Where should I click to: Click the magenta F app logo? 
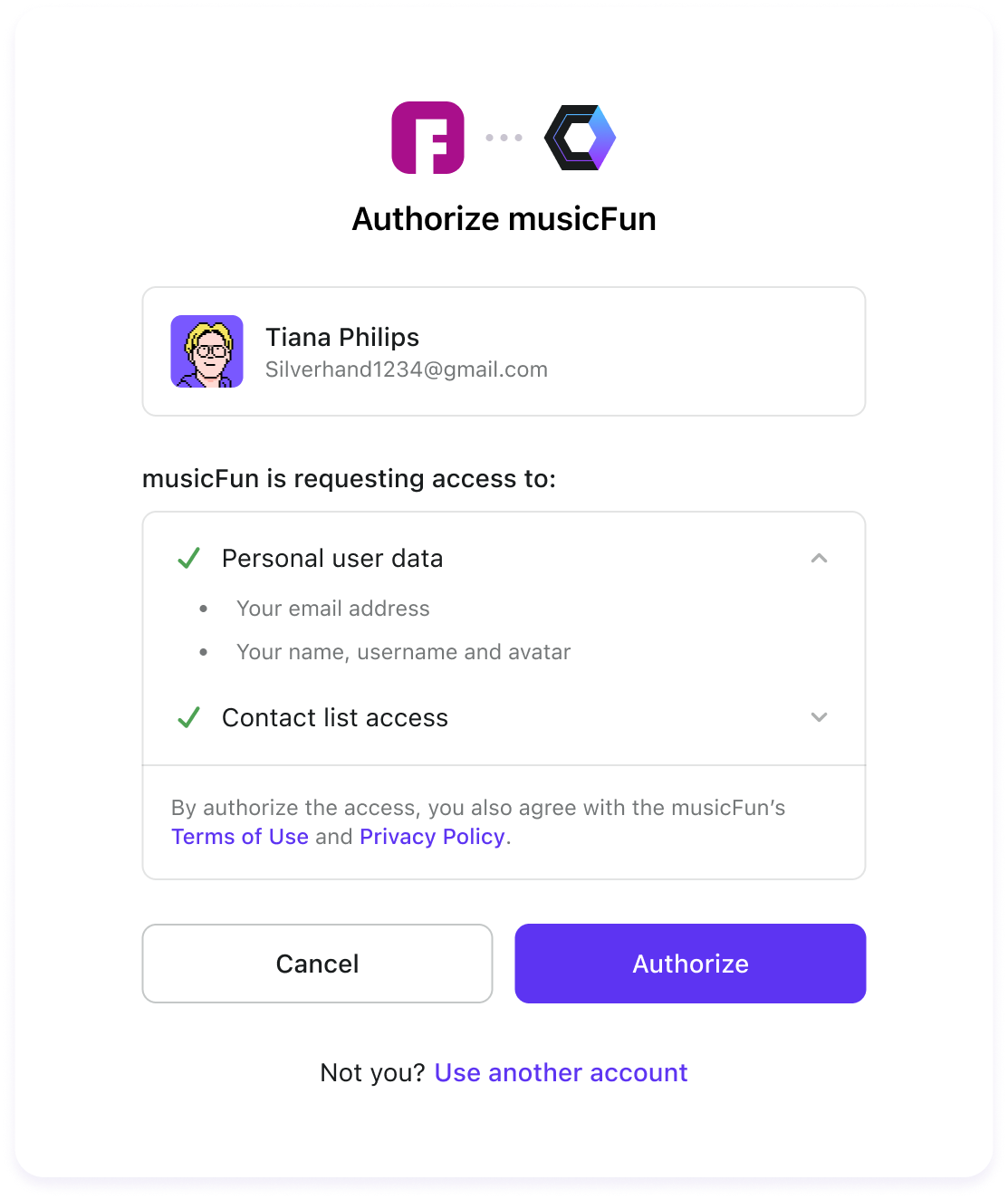[427, 137]
